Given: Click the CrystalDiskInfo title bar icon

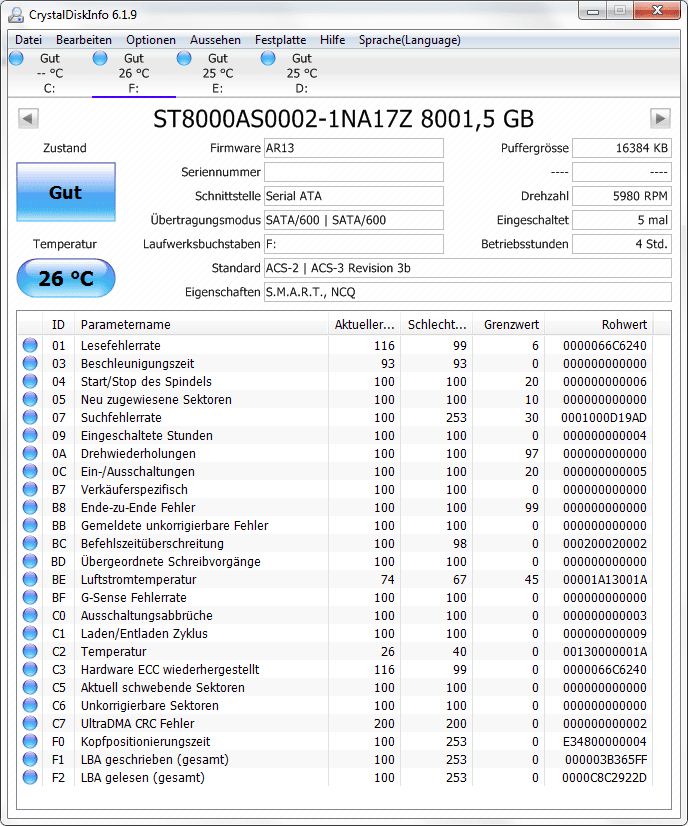Looking at the screenshot, I should coord(16,15).
